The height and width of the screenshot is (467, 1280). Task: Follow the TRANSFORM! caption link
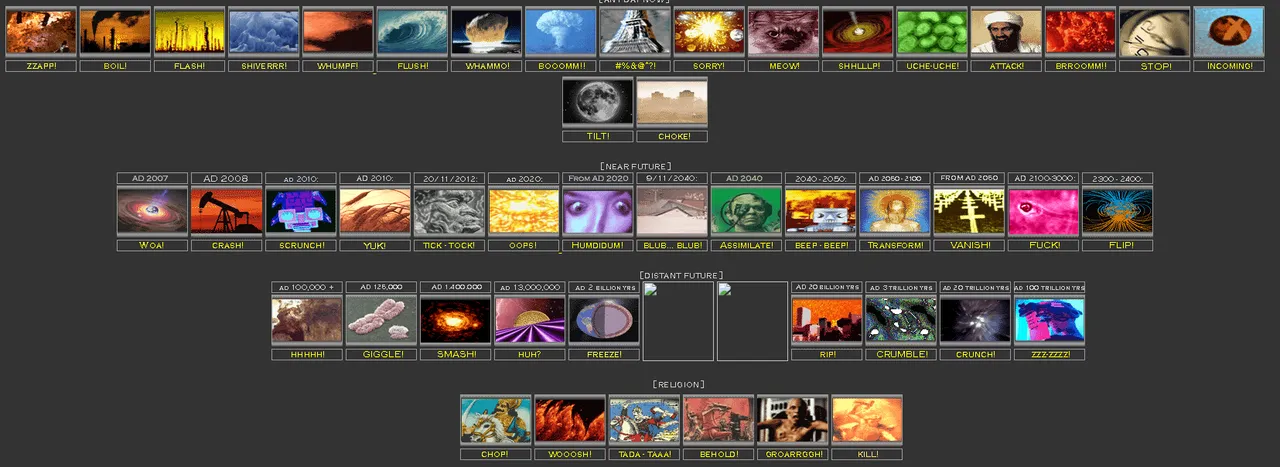(x=895, y=245)
